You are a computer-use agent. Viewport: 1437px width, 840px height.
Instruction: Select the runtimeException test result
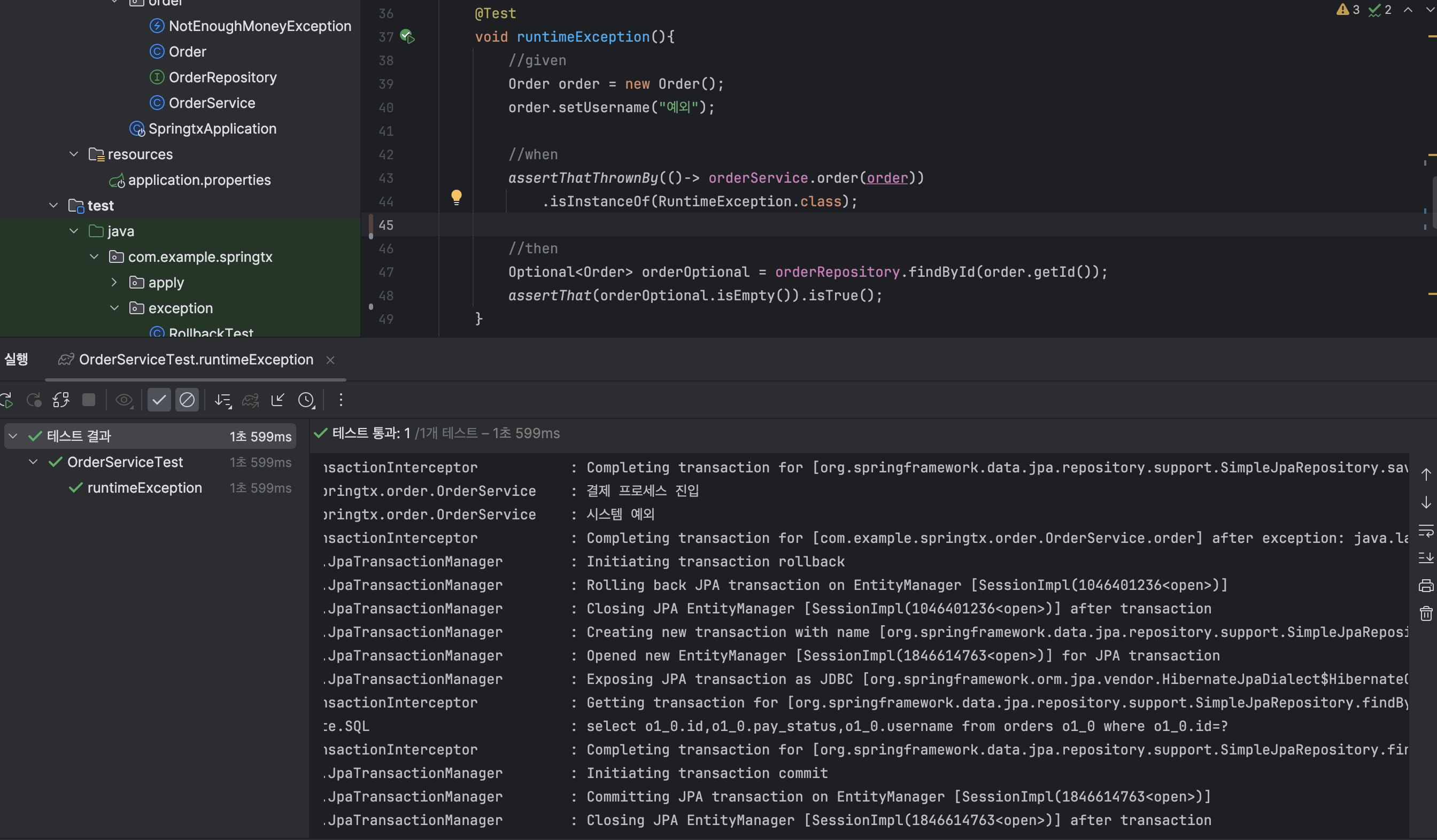click(144, 488)
